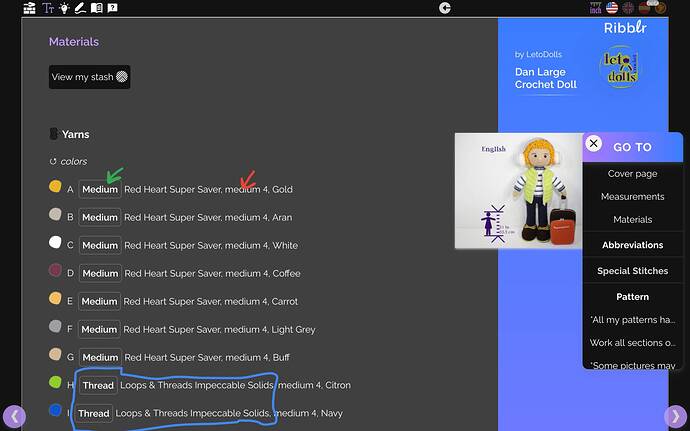Go to Cover page
690x431 pixels.
[632, 173]
